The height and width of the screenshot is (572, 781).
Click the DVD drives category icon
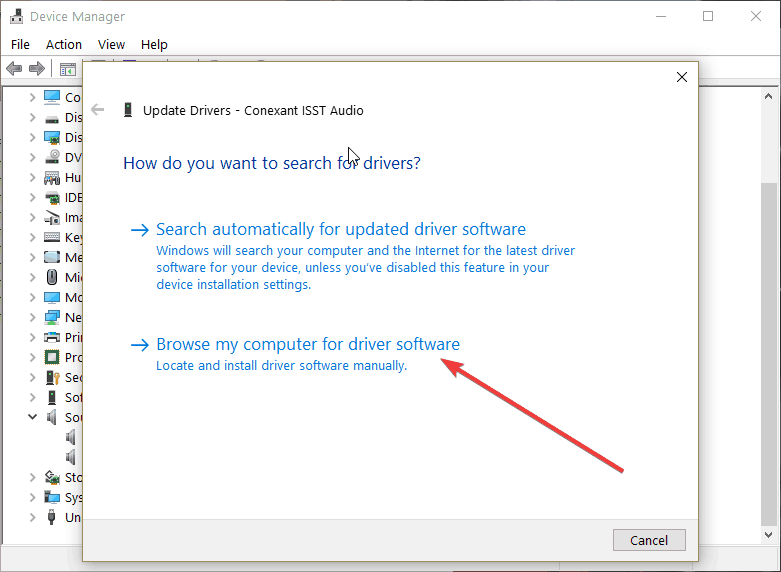[52, 157]
